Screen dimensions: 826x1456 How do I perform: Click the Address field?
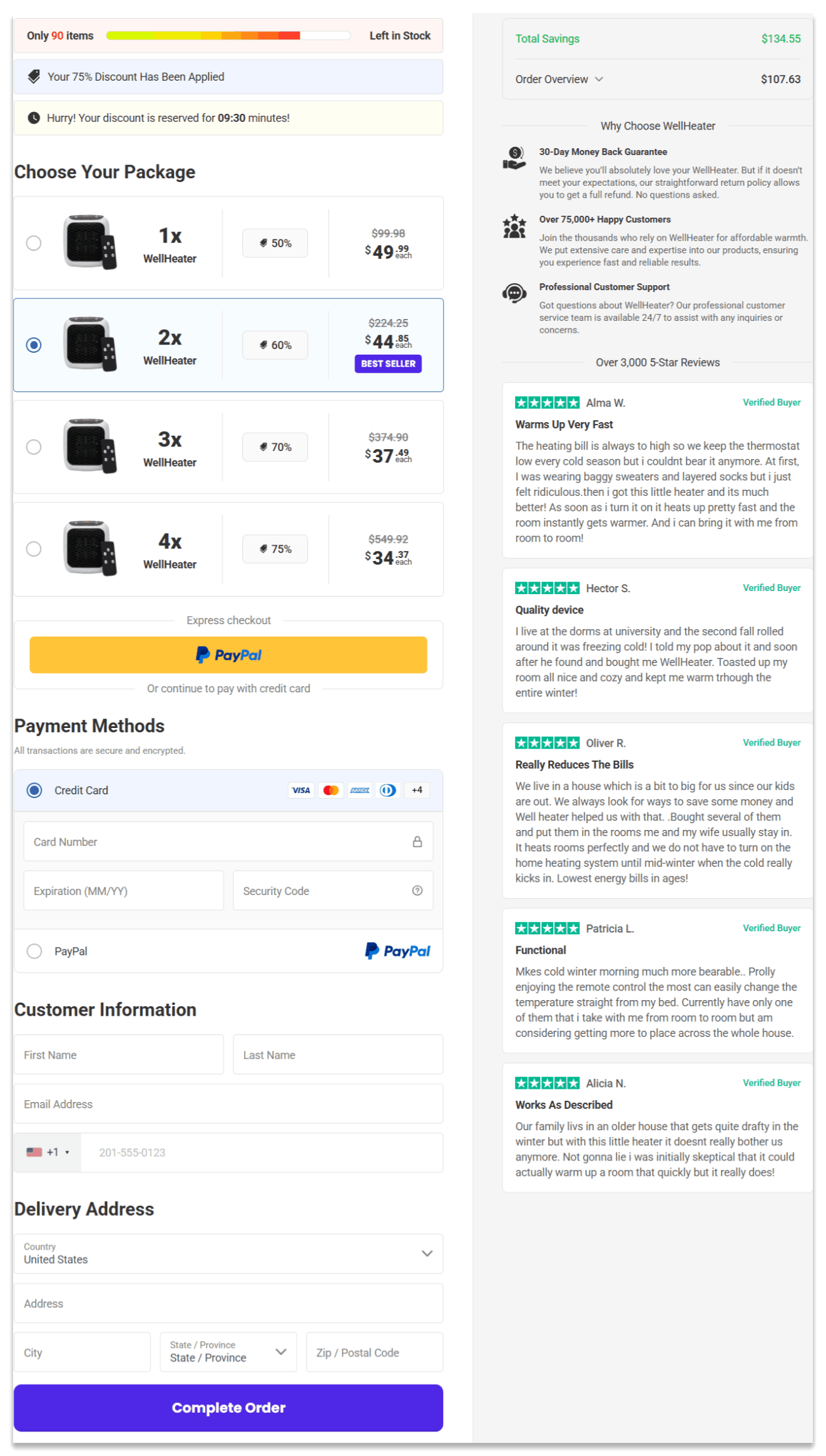coord(228,1303)
